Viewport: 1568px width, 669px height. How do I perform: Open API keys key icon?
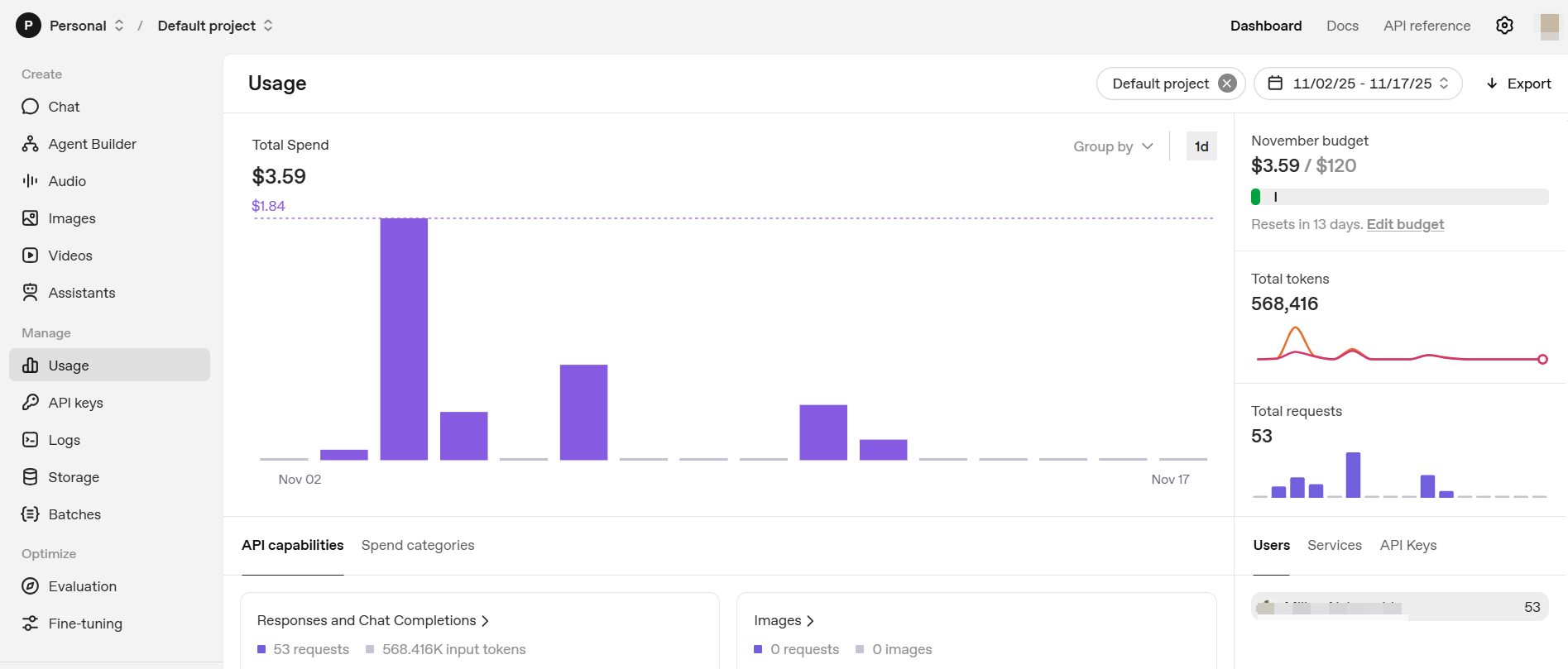31,403
